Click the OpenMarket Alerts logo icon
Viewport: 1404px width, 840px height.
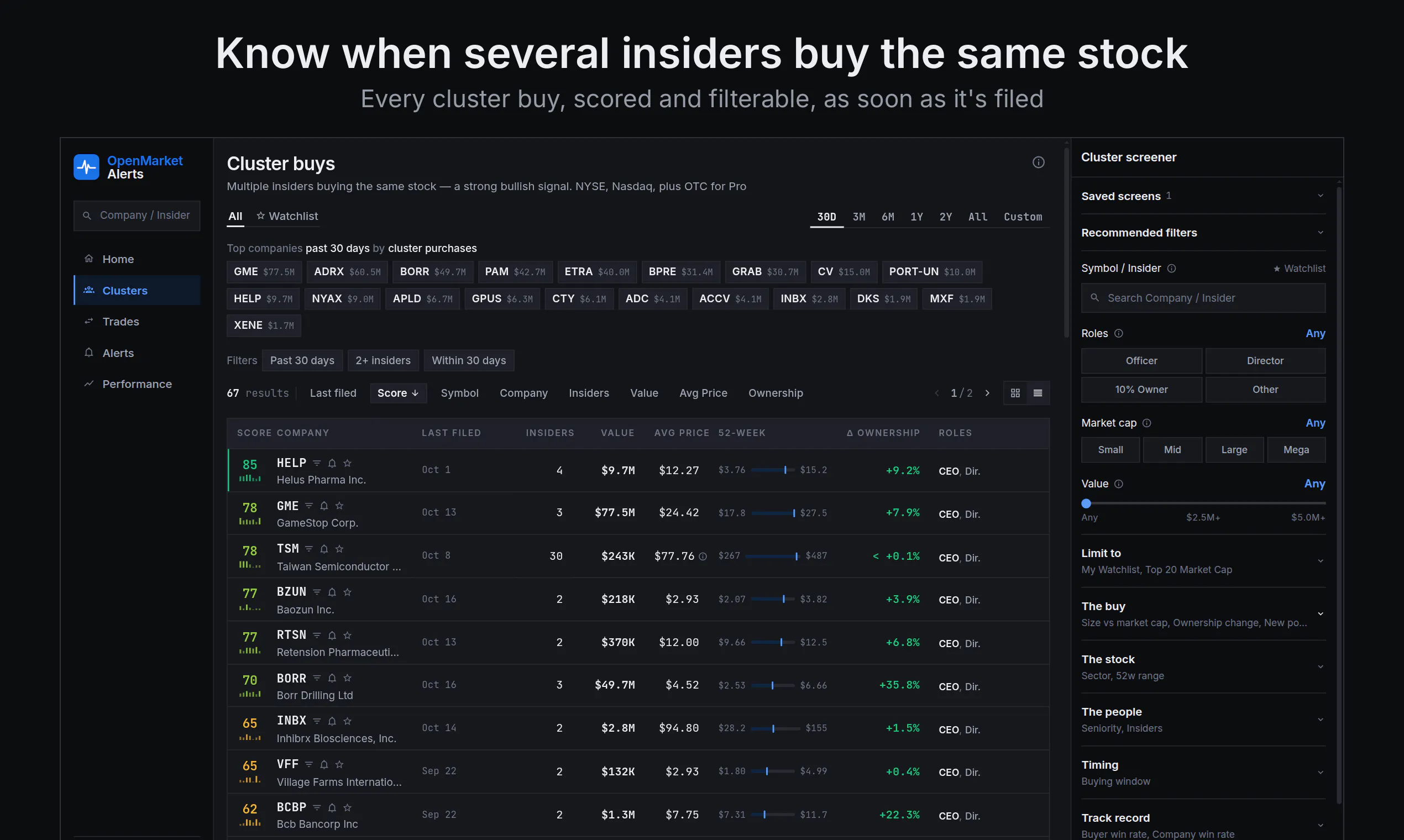(x=86, y=167)
